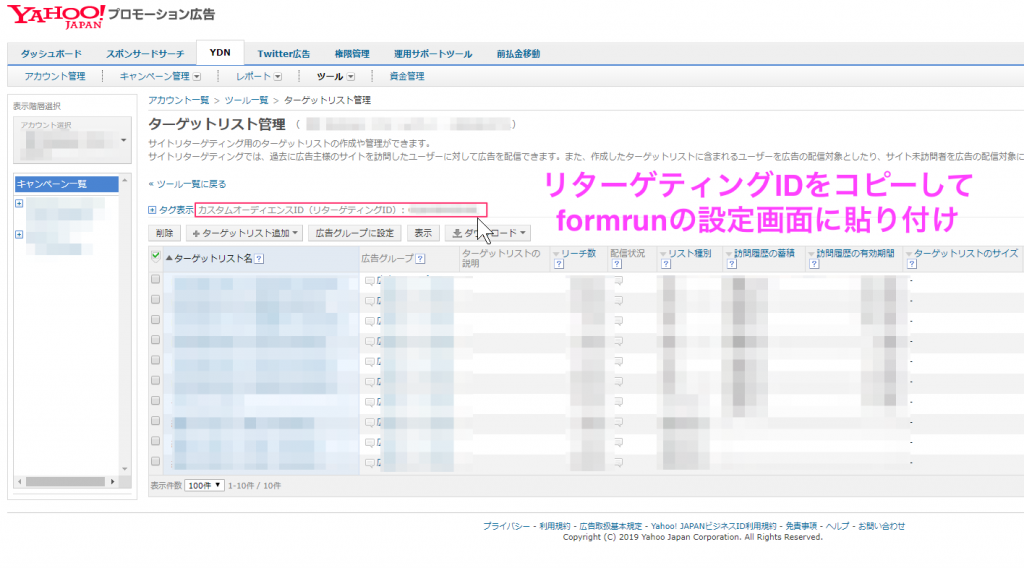
Task: Open the ターゲットリスト追加 dropdown button
Action: [x=244, y=233]
